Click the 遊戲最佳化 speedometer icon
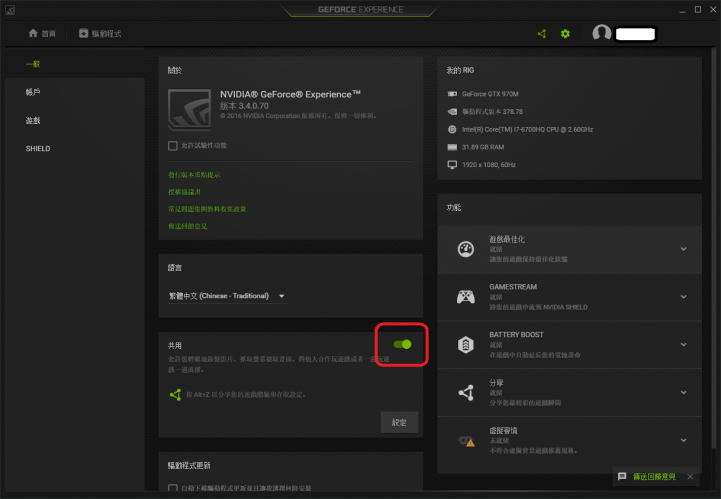721x499 pixels. 466,249
